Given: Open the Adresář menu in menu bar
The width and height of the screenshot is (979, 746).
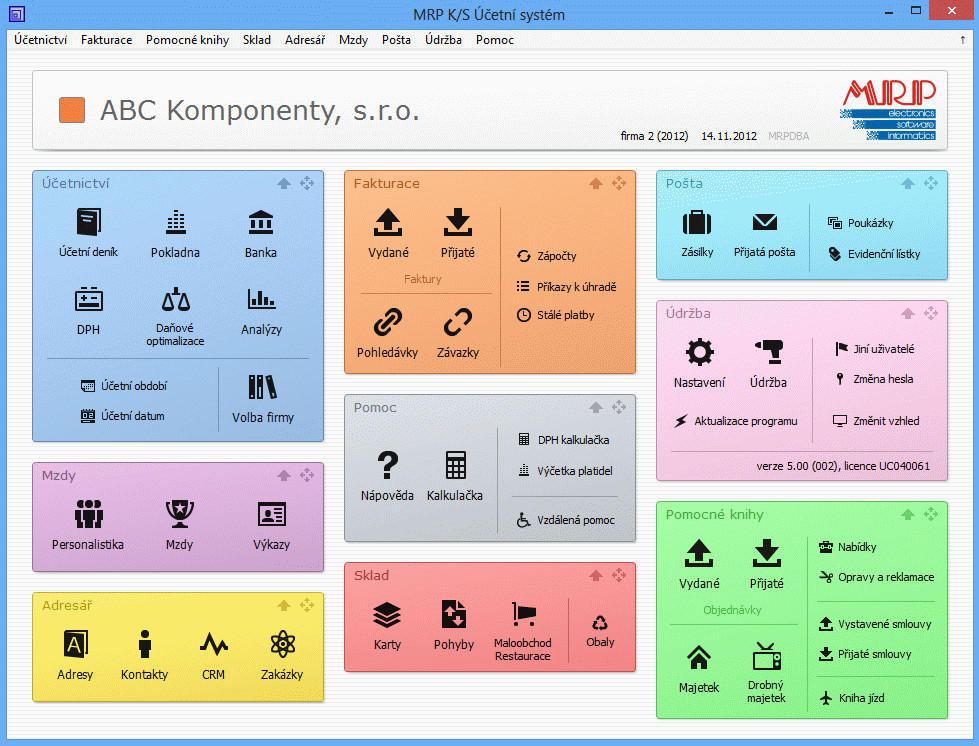Looking at the screenshot, I should pos(305,40).
